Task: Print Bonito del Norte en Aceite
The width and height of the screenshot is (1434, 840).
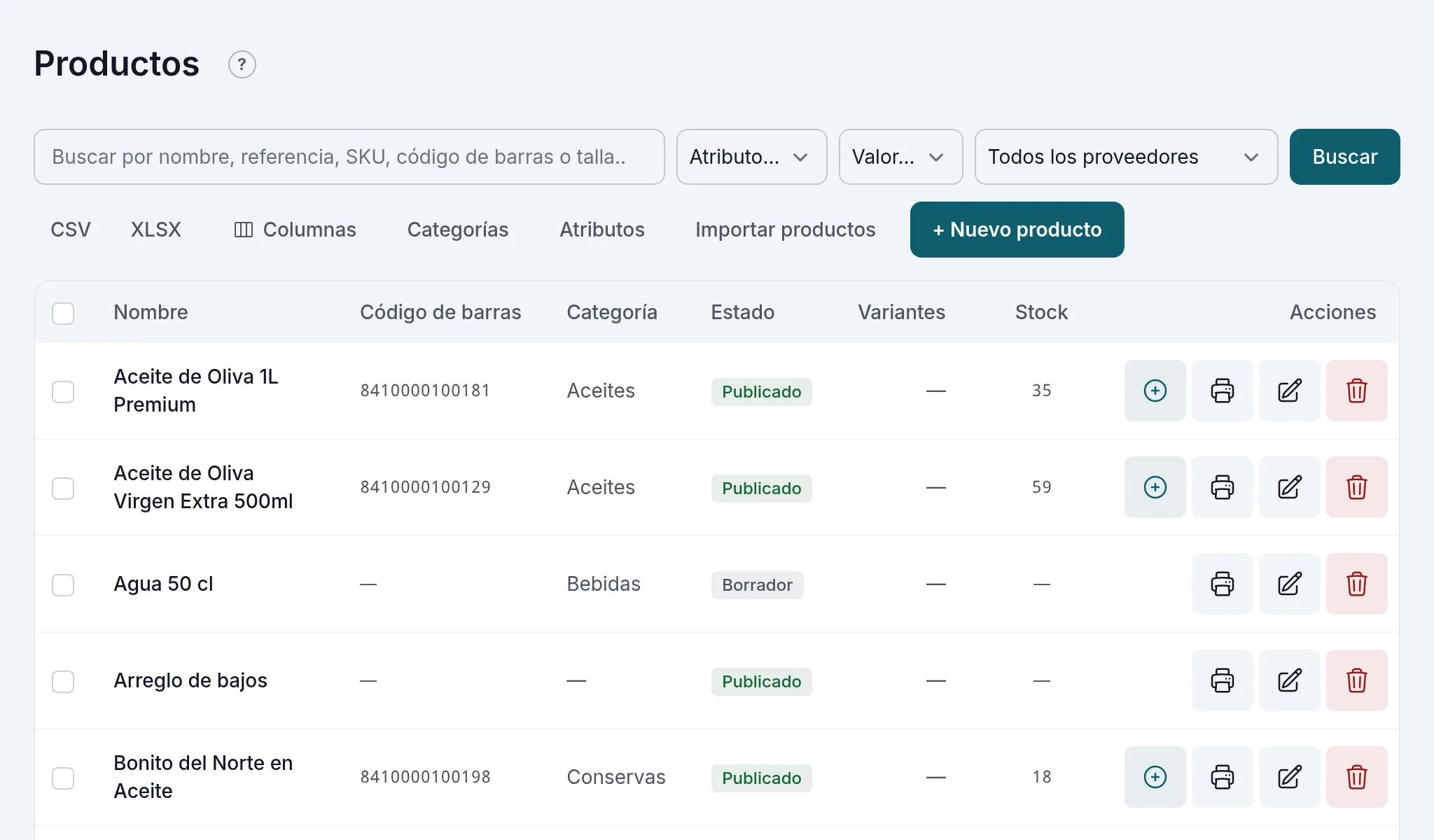Action: click(1222, 777)
